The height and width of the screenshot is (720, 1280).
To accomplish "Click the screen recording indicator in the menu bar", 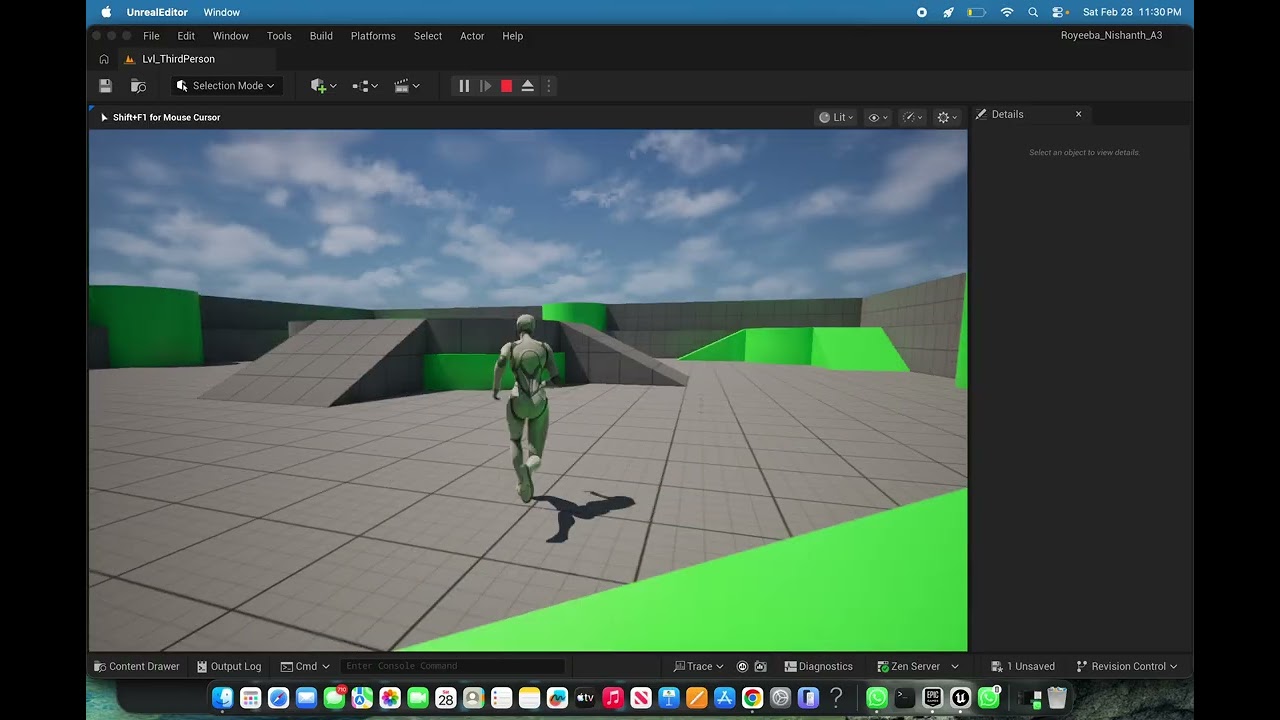I will pyautogui.click(x=922, y=12).
